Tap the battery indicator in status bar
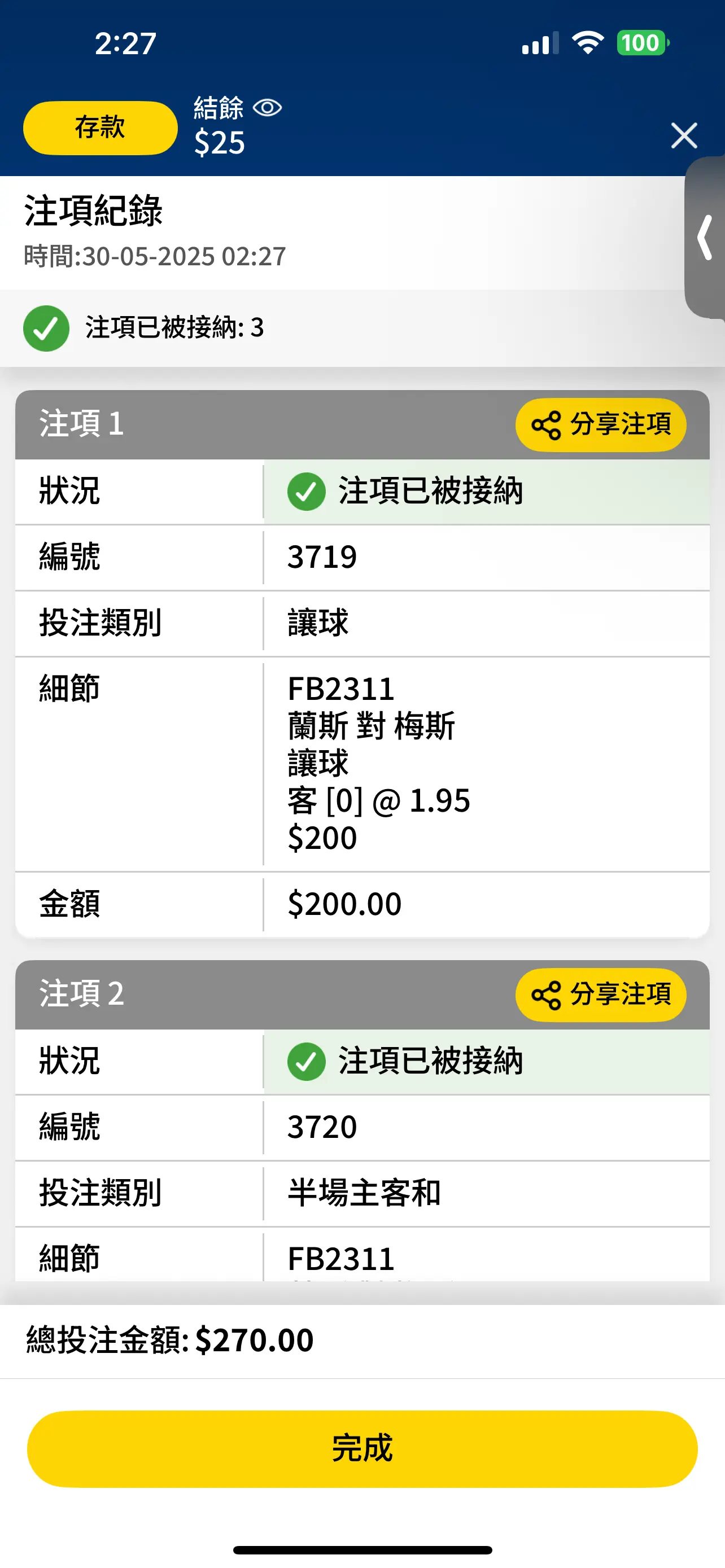 pos(643,43)
